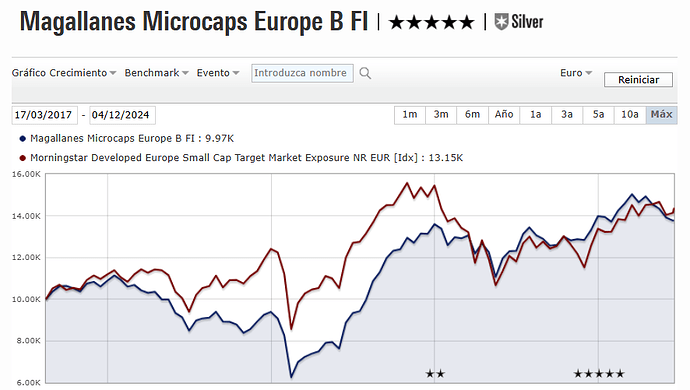The image size is (690, 390).
Task: Choose the Máx time range tab
Action: click(x=661, y=115)
